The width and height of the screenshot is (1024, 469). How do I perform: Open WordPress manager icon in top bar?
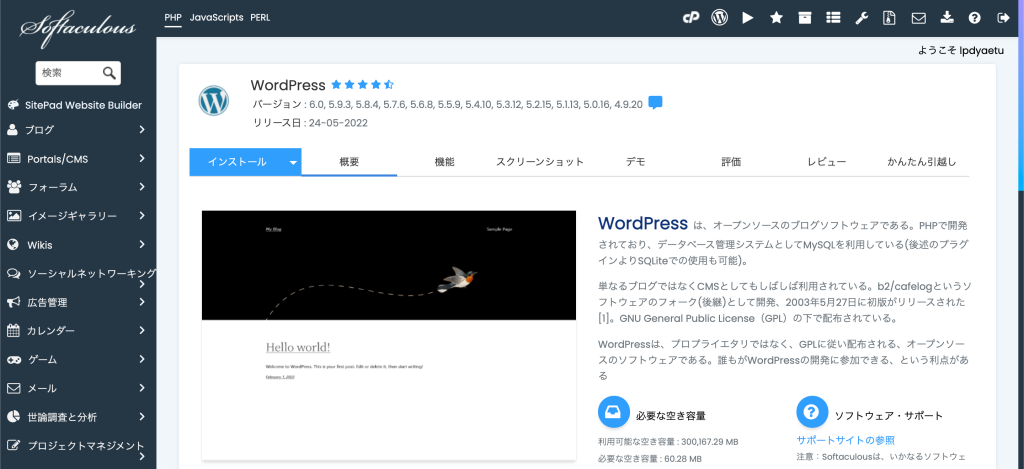click(x=719, y=18)
